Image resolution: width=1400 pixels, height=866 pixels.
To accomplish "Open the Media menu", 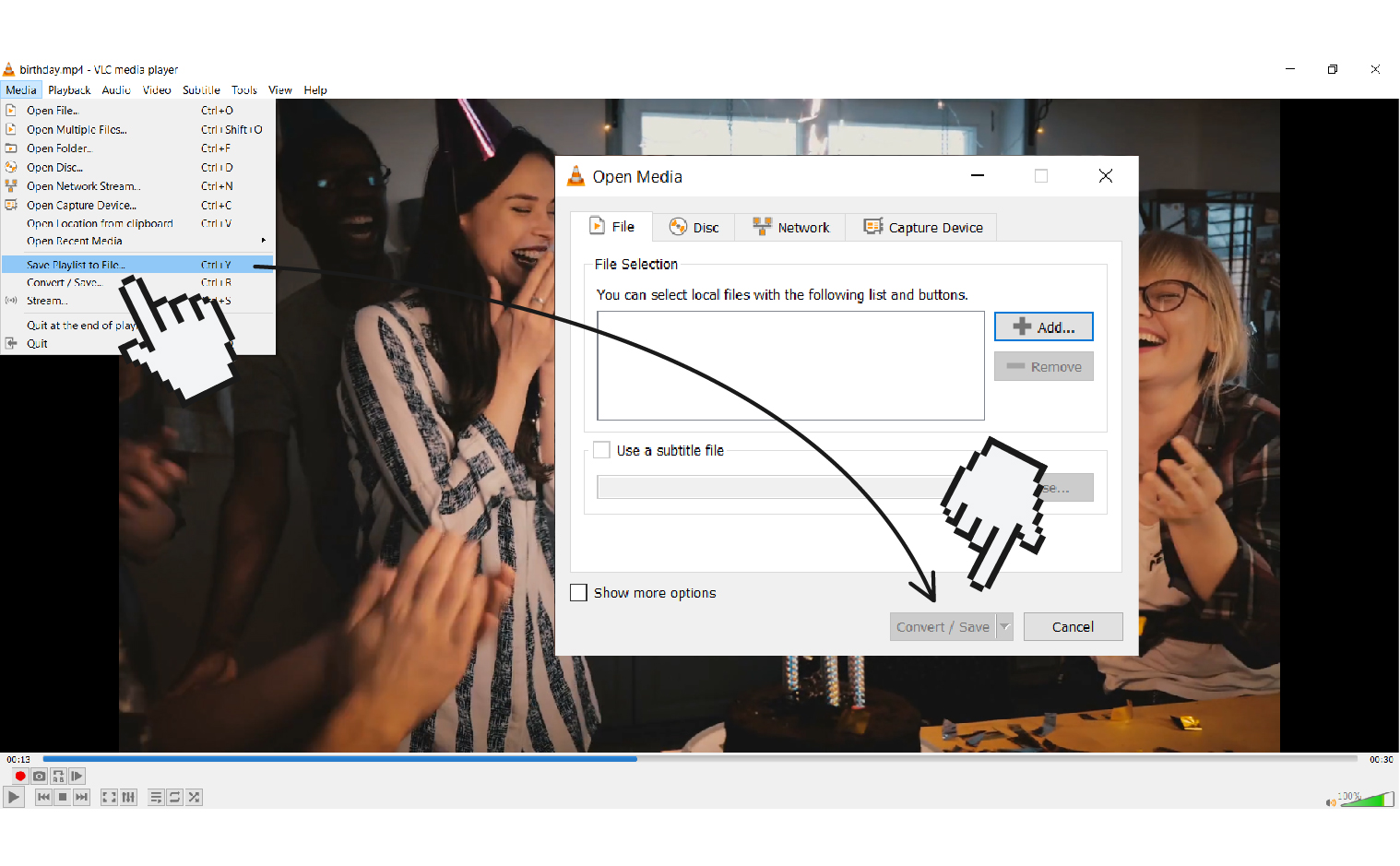I will point(21,90).
